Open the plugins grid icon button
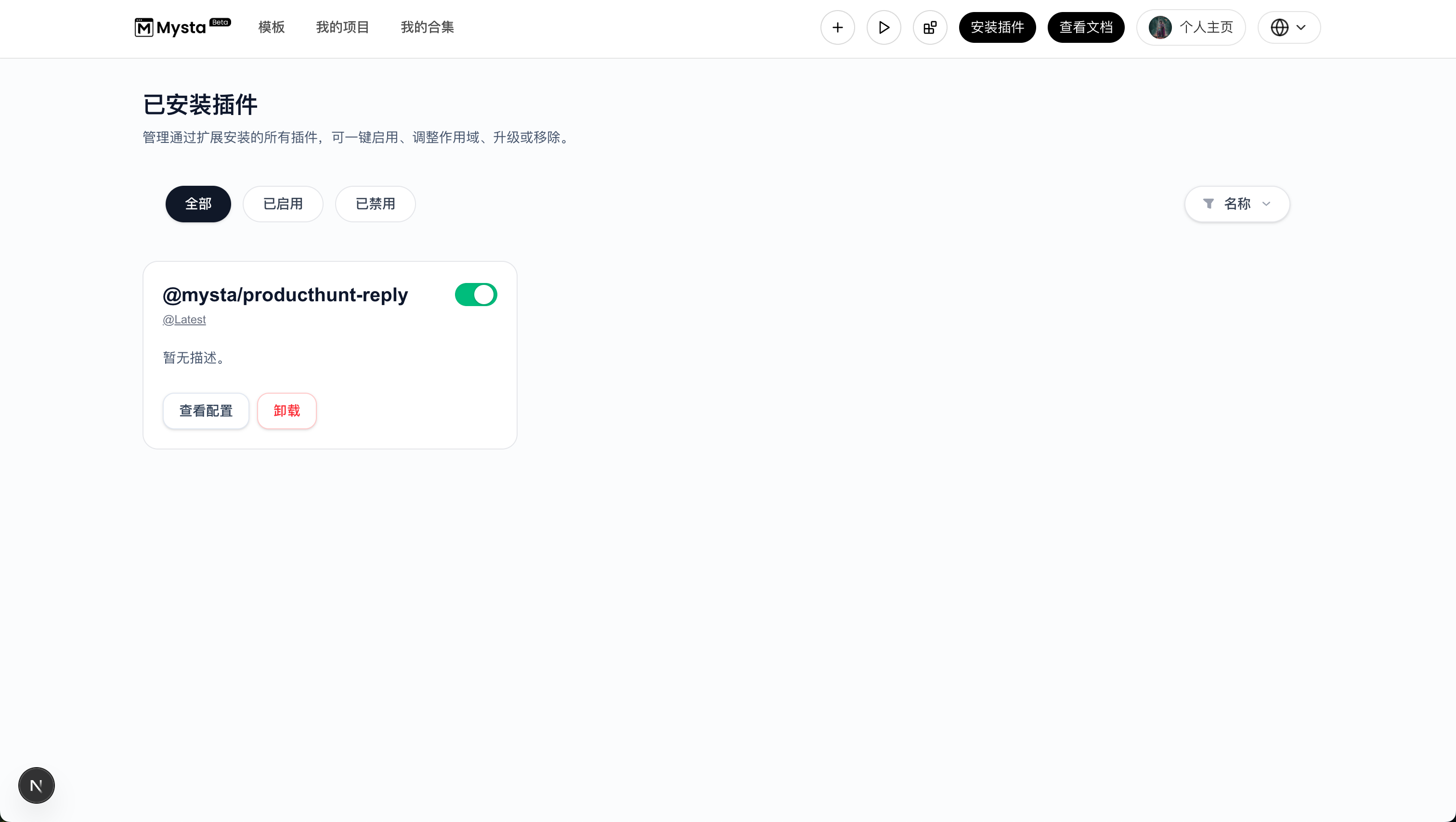Viewport: 1456px width, 822px height. tap(930, 27)
